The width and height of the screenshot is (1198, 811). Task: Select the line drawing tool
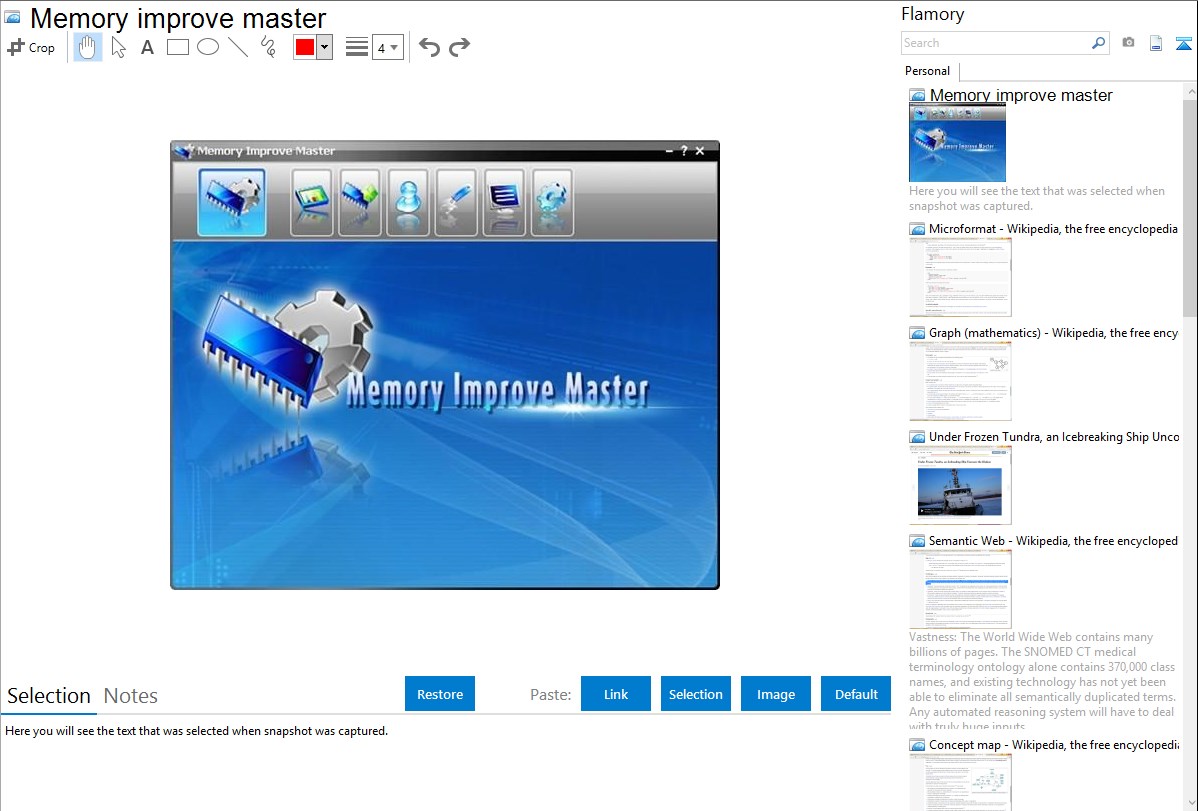pos(238,47)
